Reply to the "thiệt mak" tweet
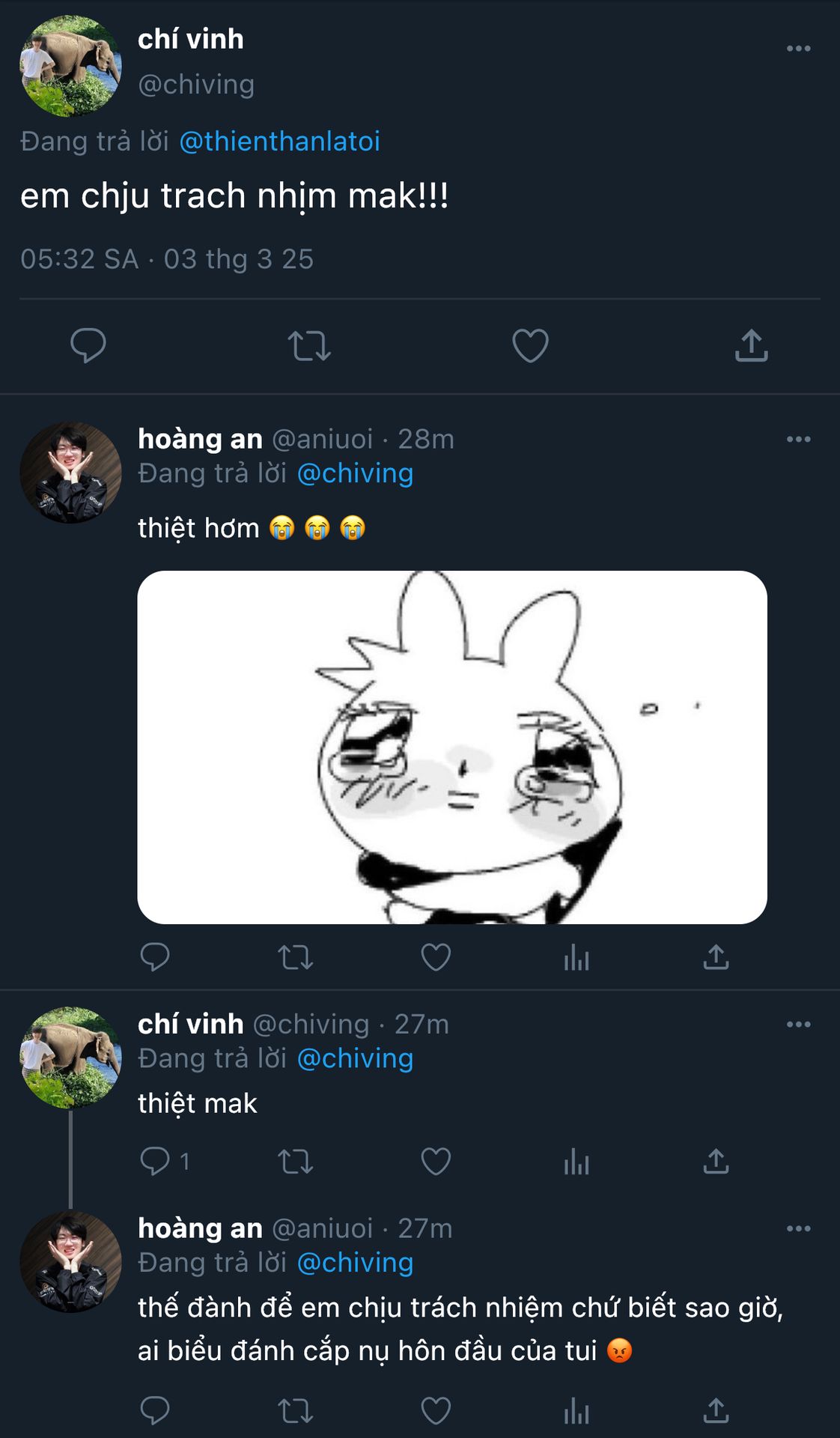 coord(155,1162)
